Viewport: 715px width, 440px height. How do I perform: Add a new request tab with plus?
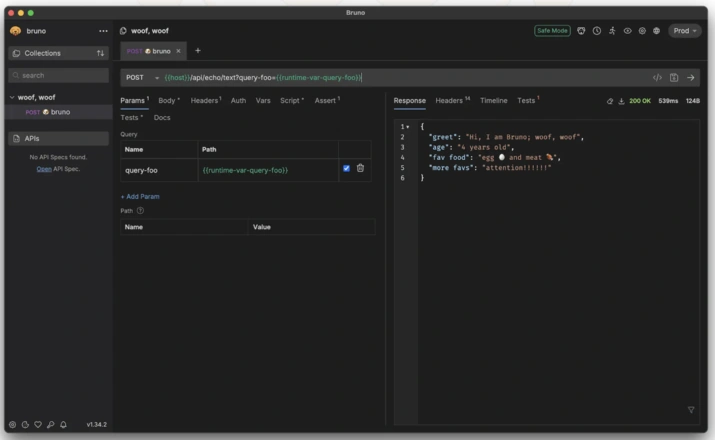pyautogui.click(x=198, y=51)
